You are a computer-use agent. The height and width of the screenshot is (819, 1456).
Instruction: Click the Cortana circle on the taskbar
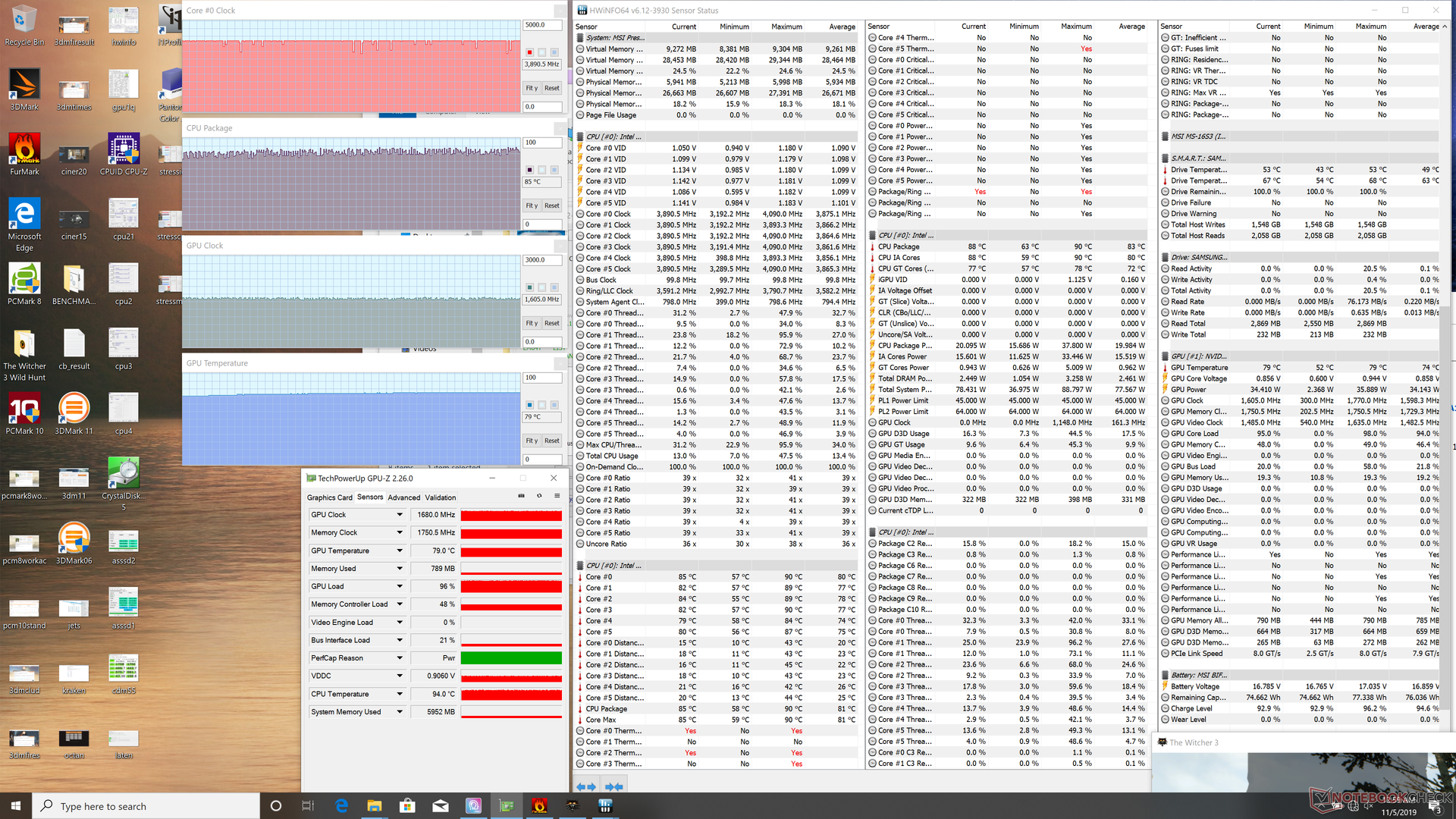(x=276, y=805)
